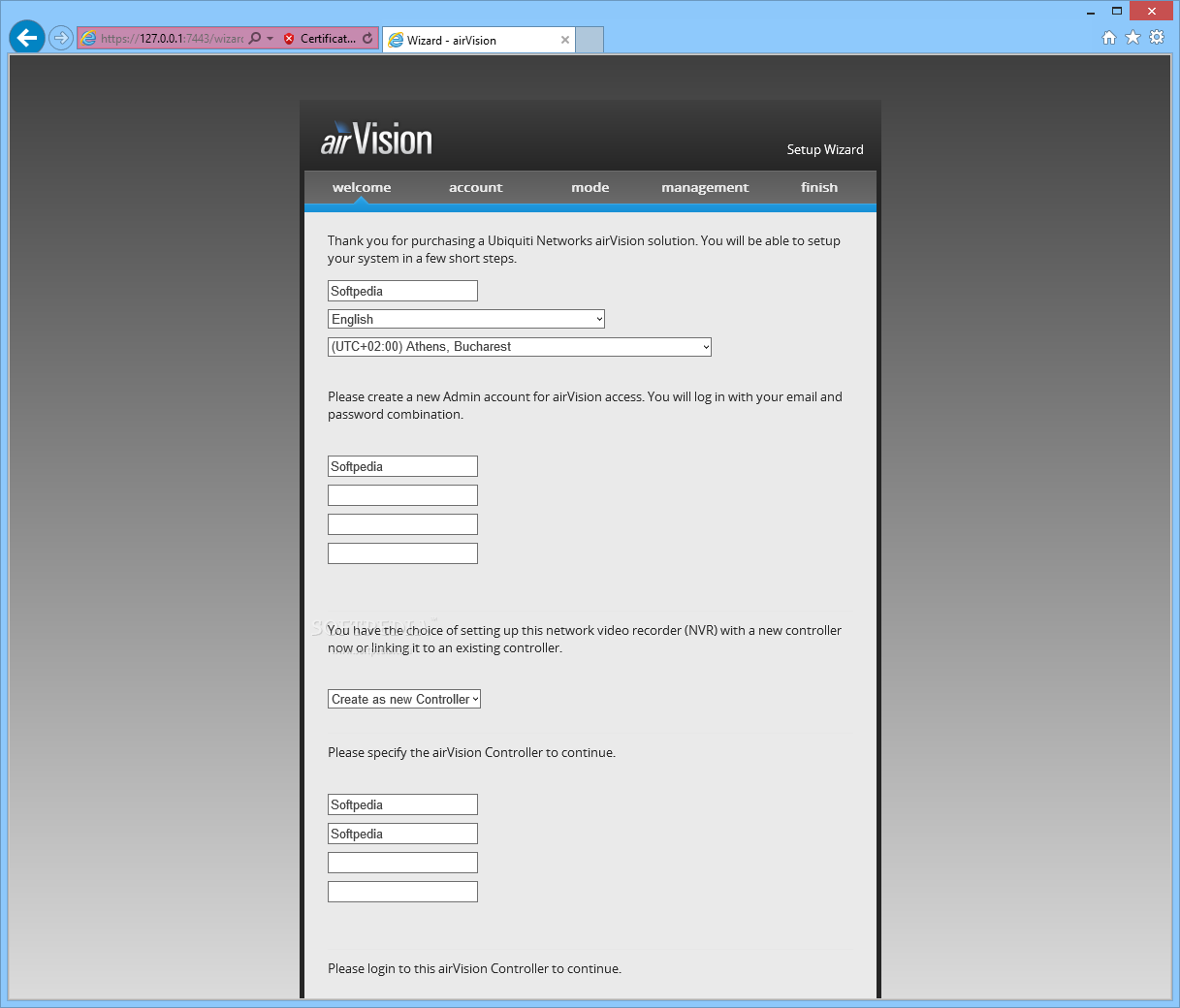
Task: Open Favorites star icon
Action: point(1132,38)
